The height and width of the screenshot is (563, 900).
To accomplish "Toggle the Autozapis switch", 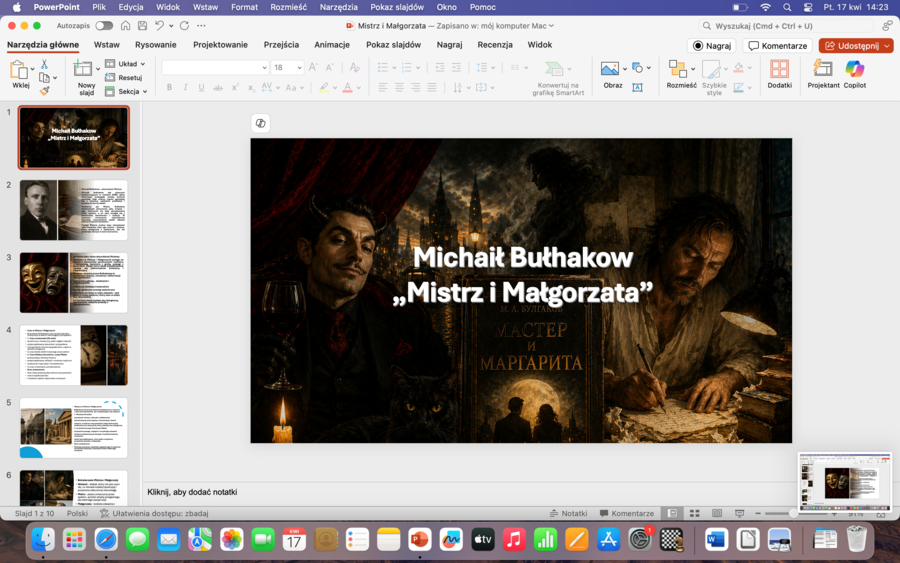I will (x=104, y=25).
